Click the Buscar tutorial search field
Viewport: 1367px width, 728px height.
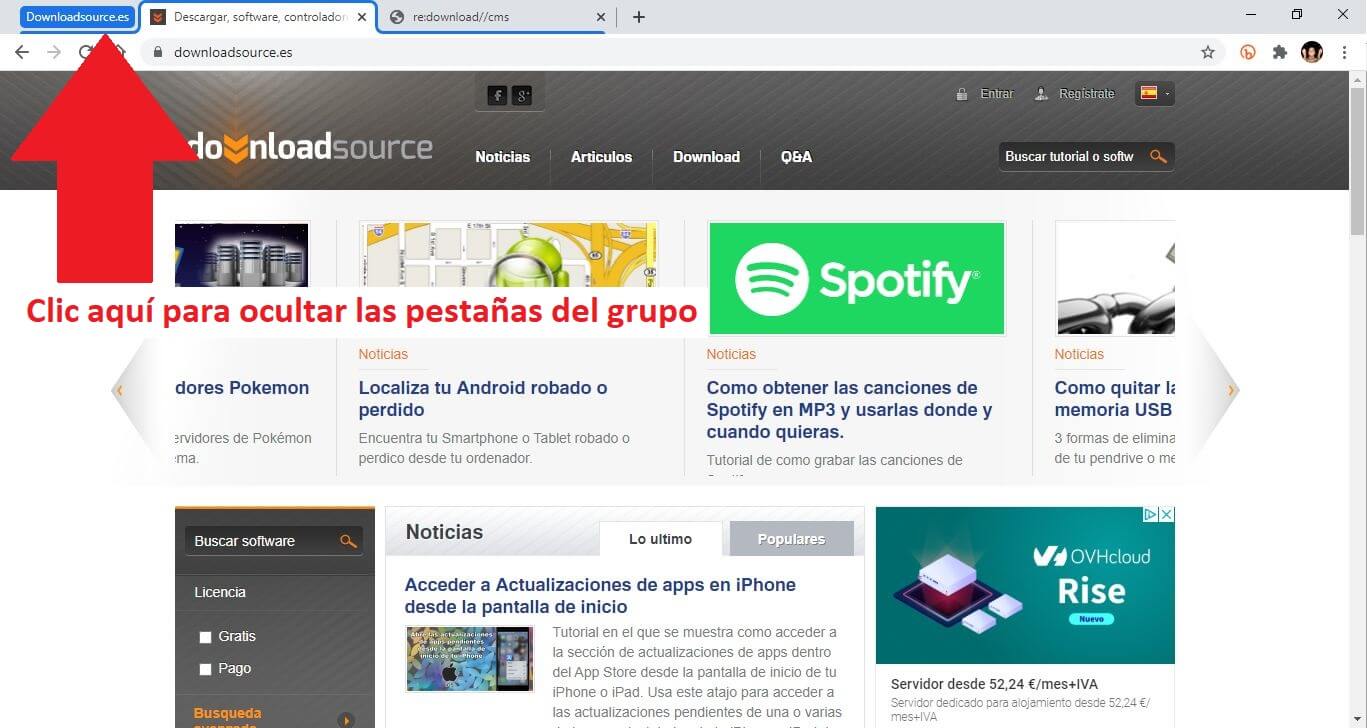click(1071, 156)
